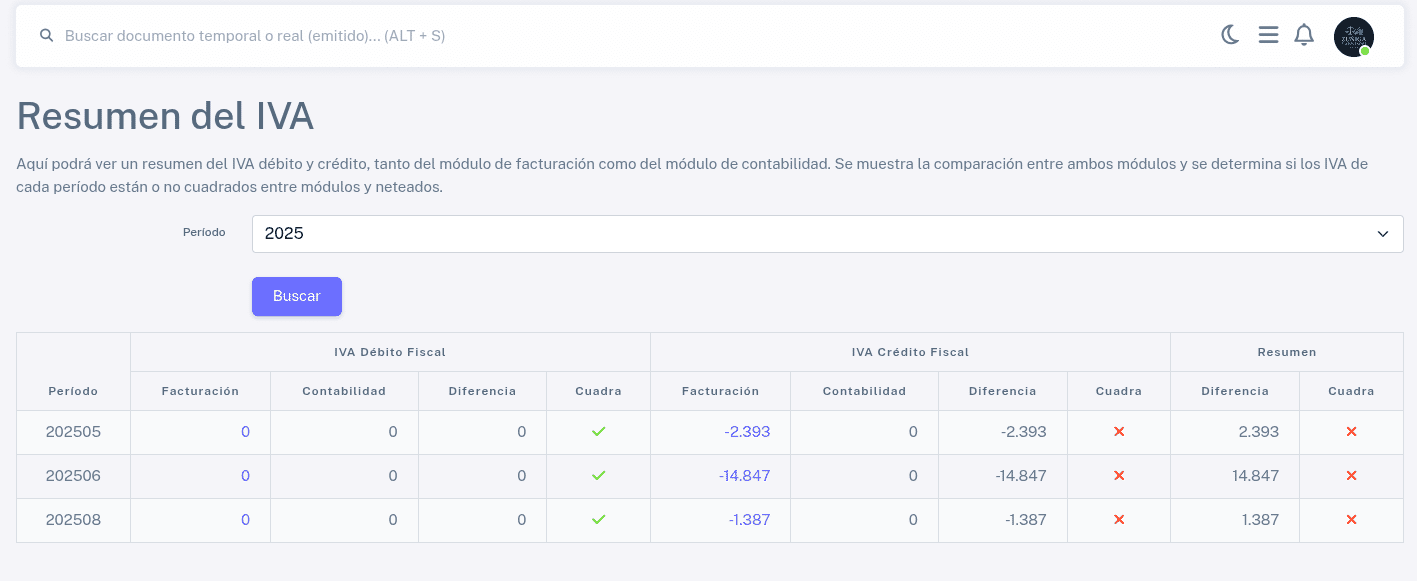The width and height of the screenshot is (1417, 581).
Task: Click the red X under Resumen for 202506
Action: pyautogui.click(x=1351, y=476)
